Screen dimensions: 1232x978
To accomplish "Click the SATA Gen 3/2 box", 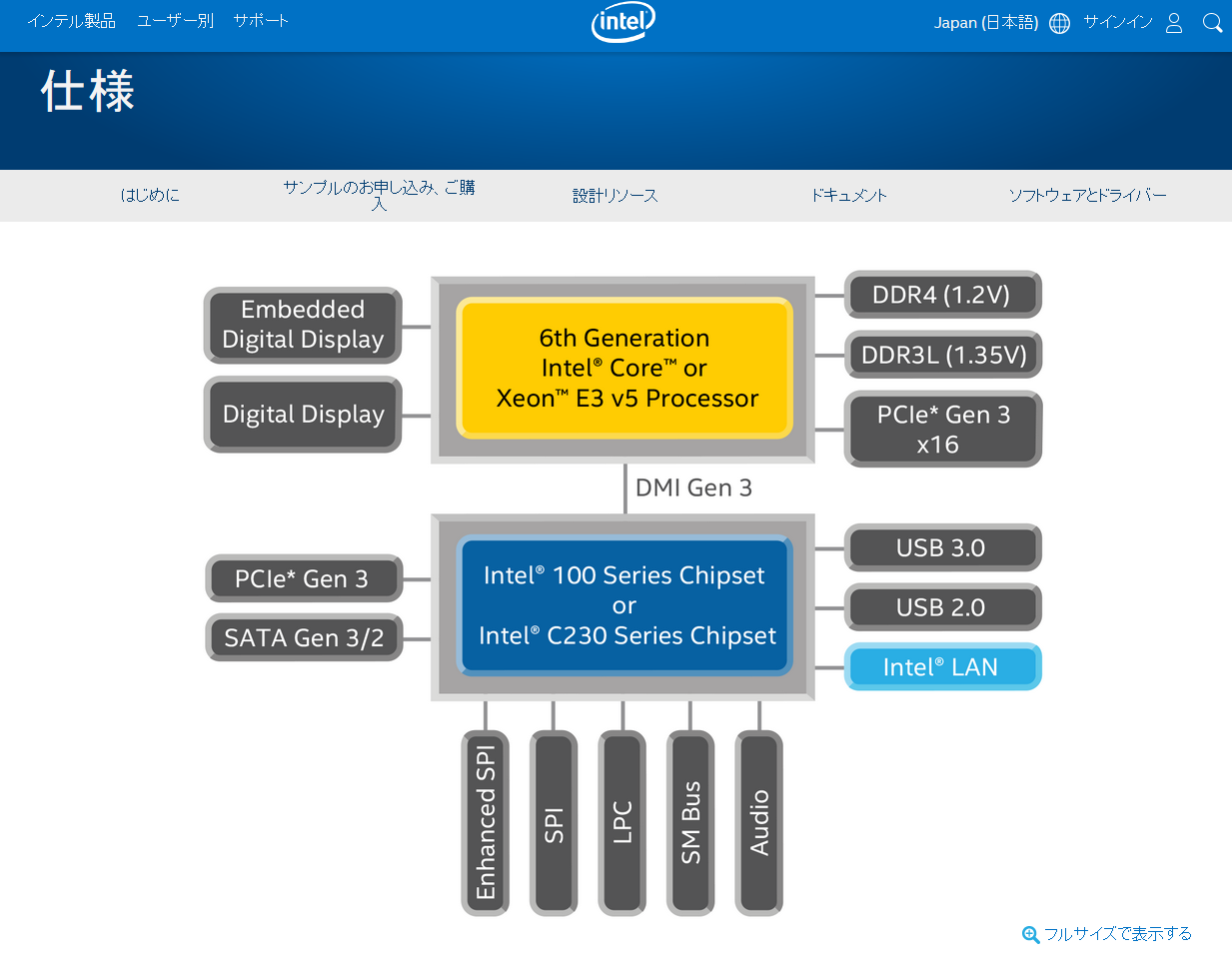I will tap(304, 637).
